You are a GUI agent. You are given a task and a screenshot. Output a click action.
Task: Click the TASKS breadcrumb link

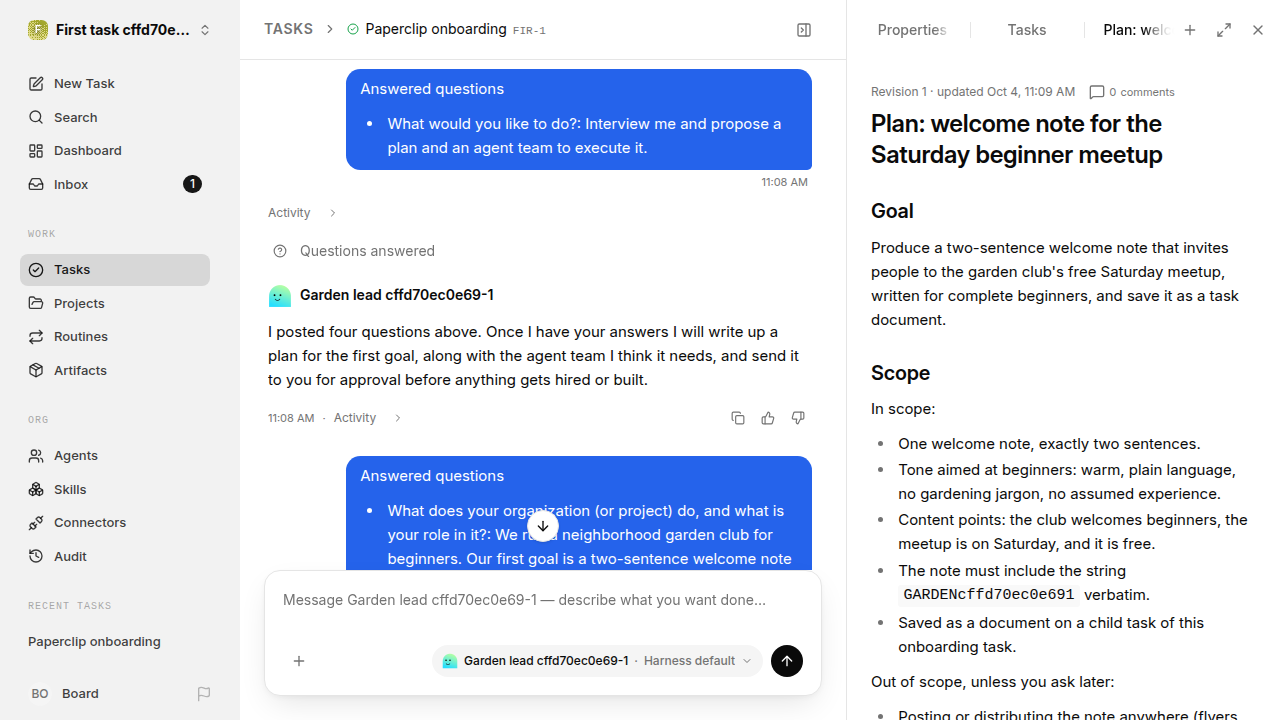(x=288, y=29)
